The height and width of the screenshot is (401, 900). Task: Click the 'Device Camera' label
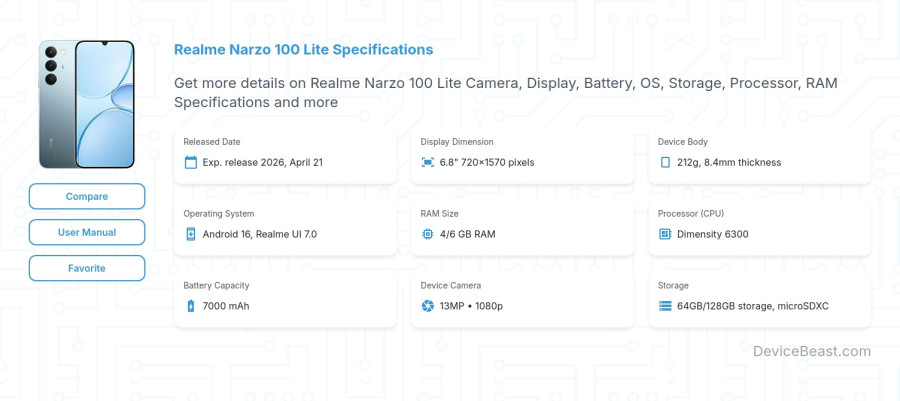[451, 285]
